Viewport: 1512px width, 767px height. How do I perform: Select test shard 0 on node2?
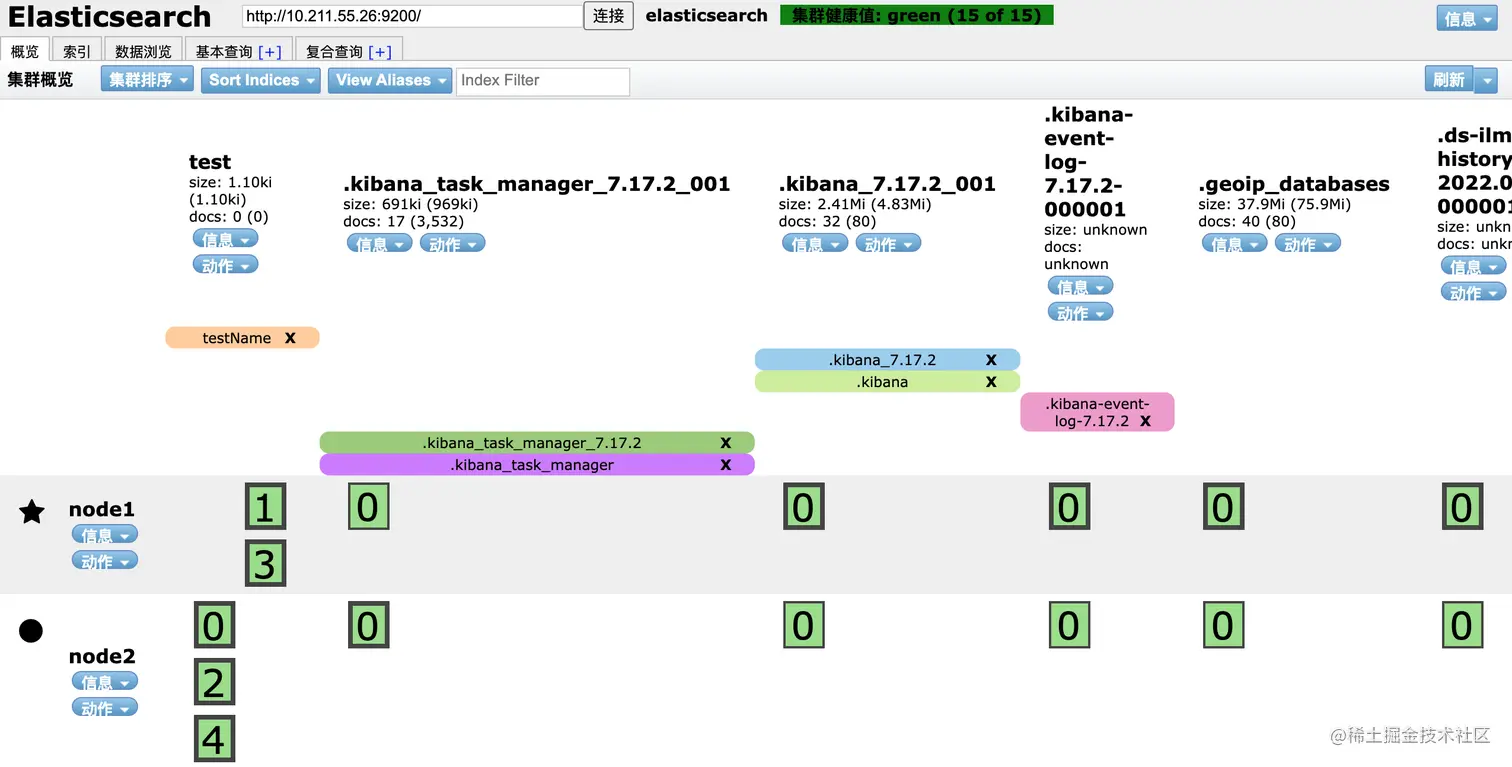tap(214, 625)
